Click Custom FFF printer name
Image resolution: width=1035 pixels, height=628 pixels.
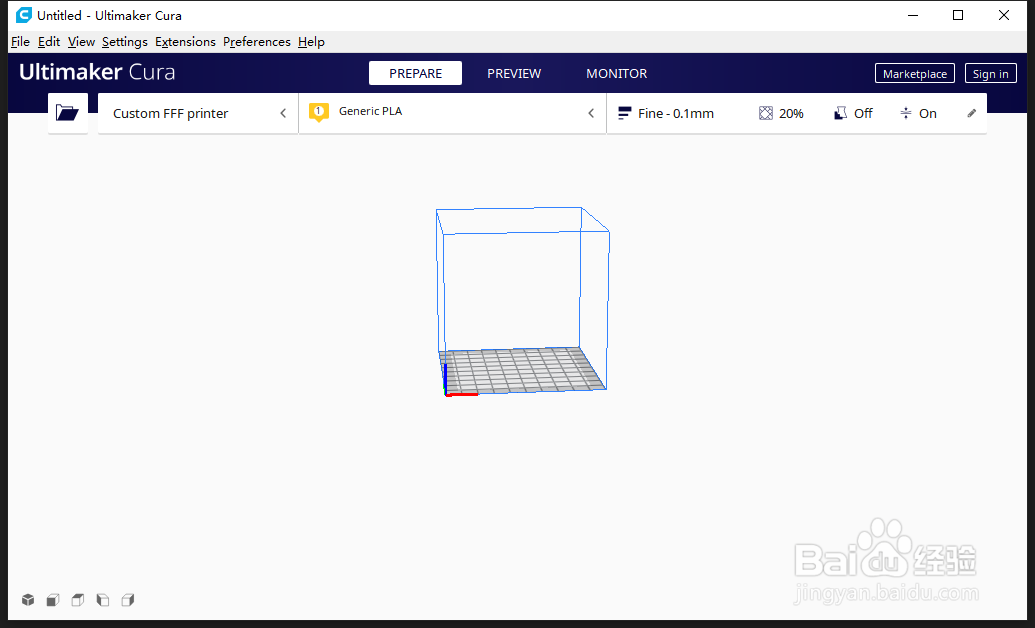pos(170,114)
